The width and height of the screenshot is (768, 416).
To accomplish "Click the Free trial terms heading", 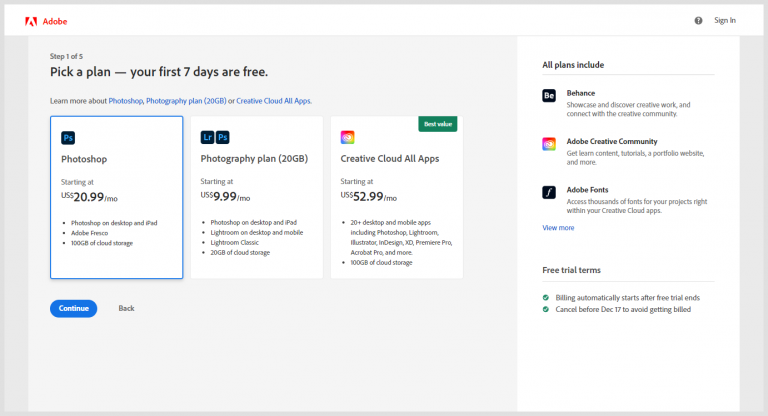I will 572,270.
